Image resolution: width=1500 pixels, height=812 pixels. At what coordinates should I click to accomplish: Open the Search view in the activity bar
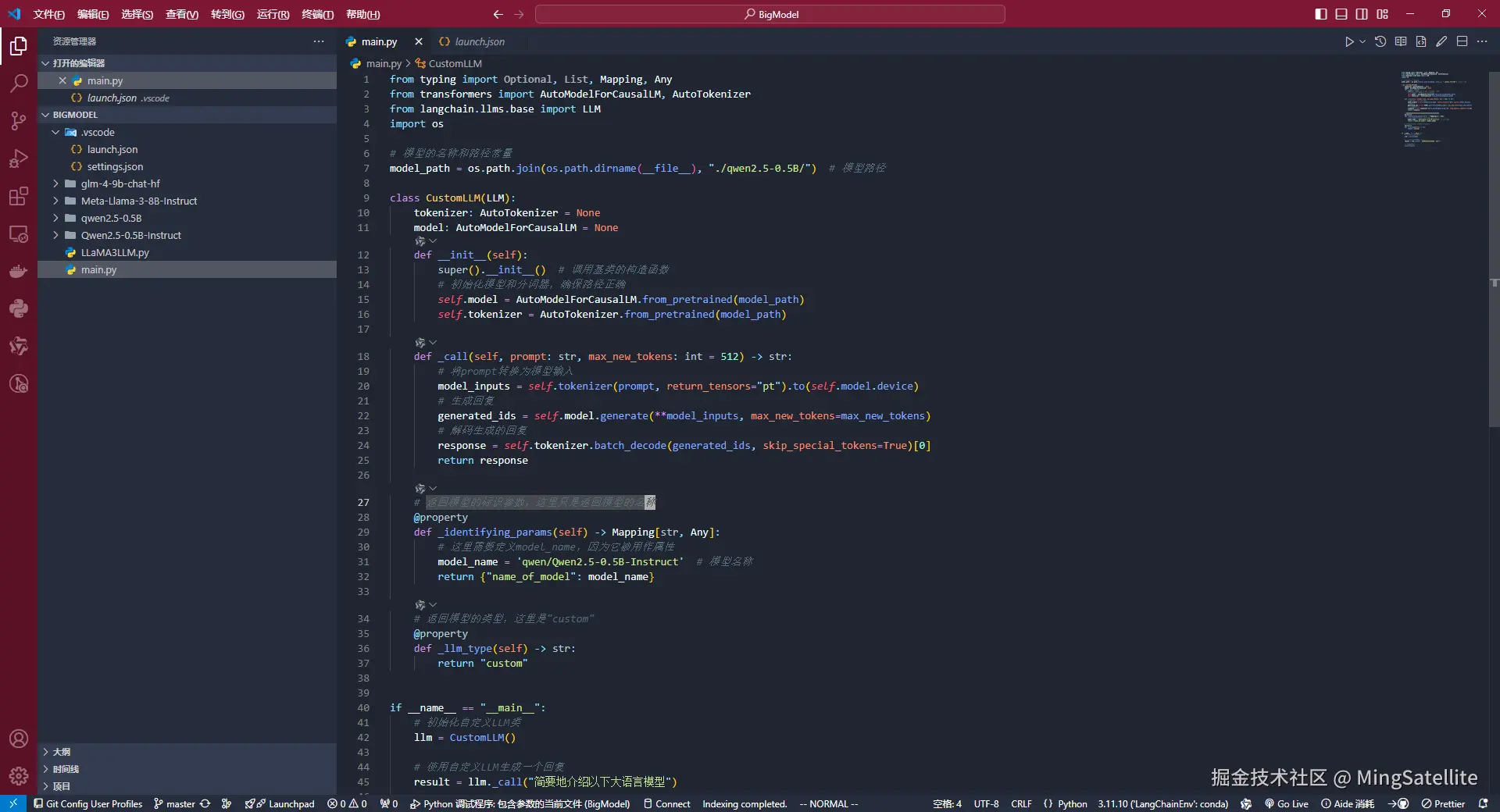[x=19, y=84]
